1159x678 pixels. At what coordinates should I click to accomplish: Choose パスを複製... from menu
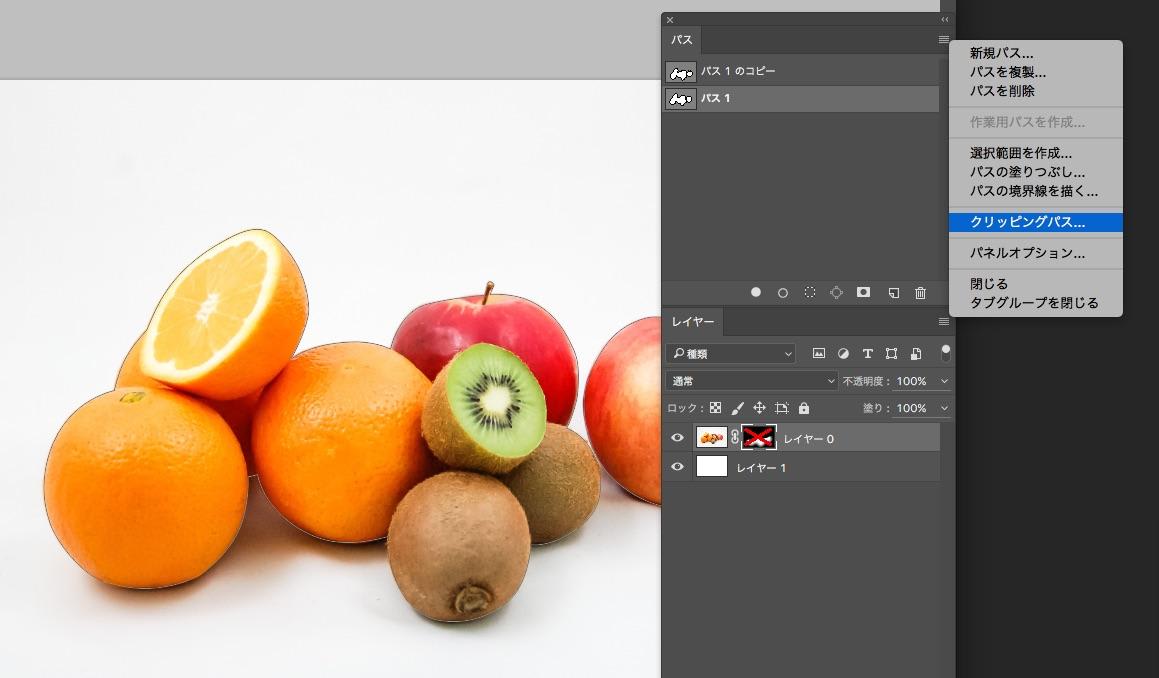click(x=1007, y=72)
